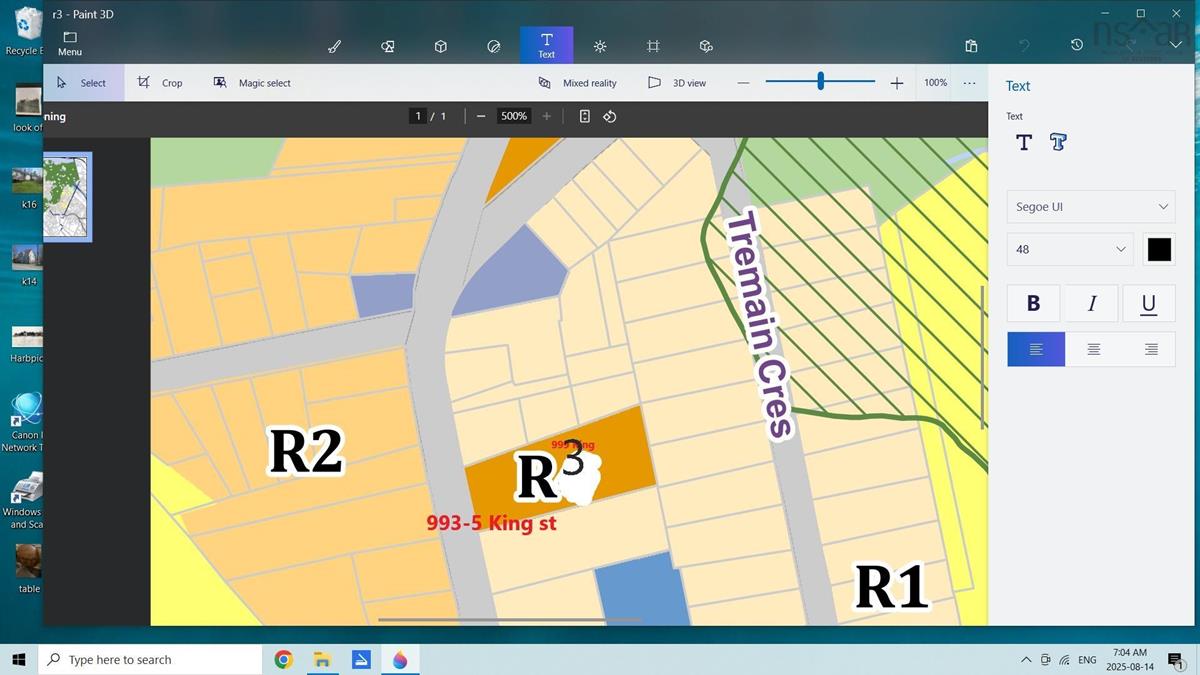Select the Stickers tool
Viewport: 1200px width, 675px height.
pyautogui.click(x=493, y=46)
